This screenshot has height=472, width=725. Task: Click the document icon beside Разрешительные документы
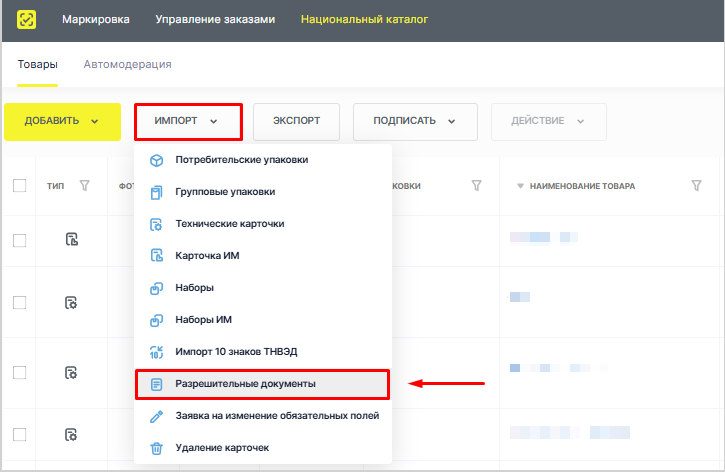pyautogui.click(x=157, y=384)
